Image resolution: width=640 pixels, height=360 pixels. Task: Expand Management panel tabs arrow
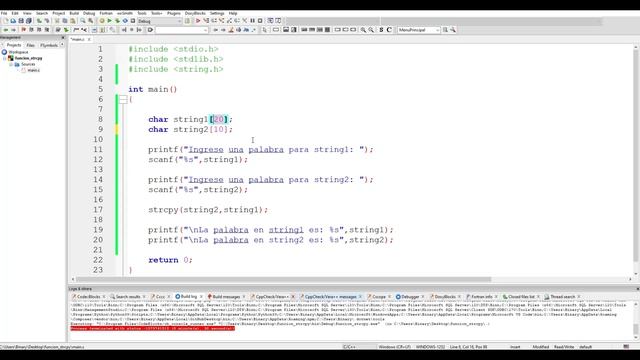(62, 45)
